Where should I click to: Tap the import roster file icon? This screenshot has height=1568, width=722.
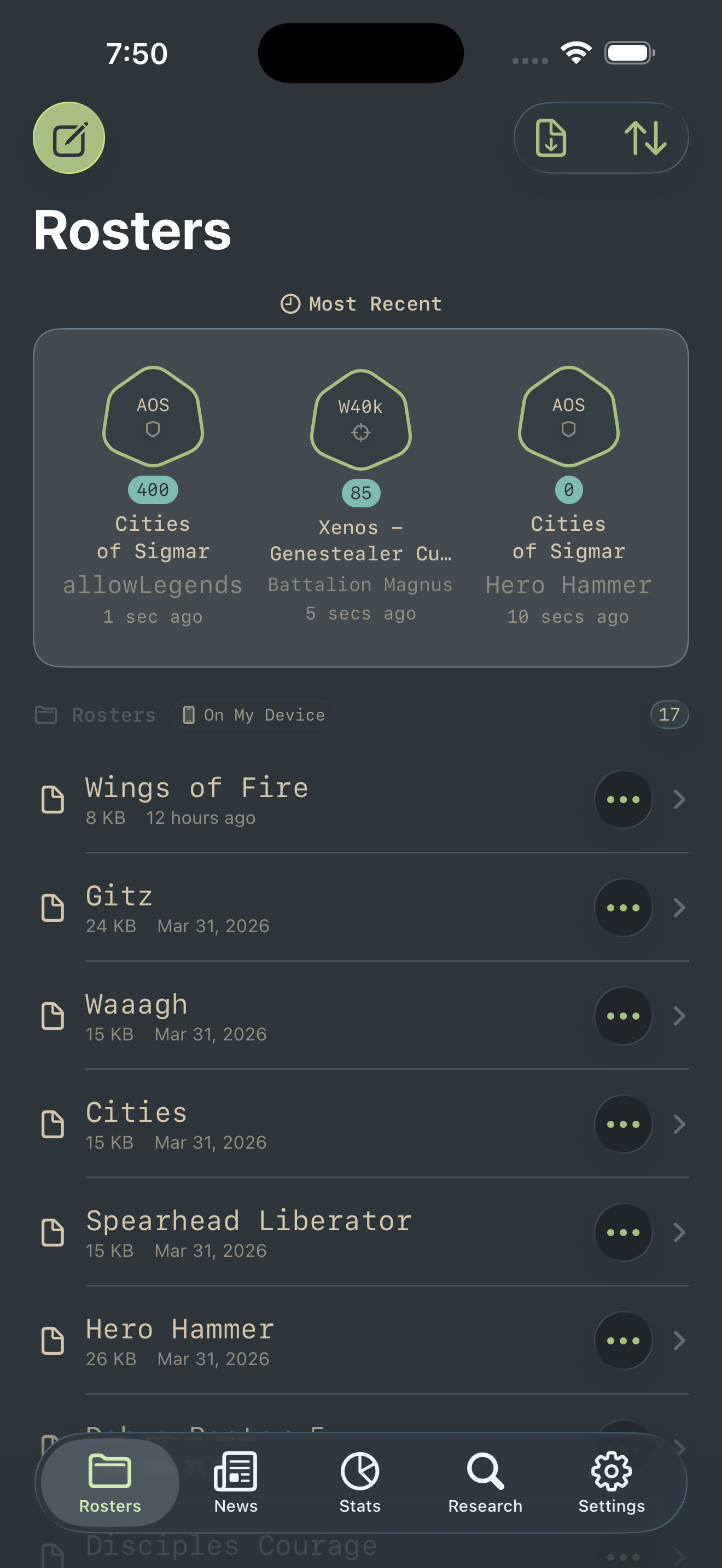point(551,138)
